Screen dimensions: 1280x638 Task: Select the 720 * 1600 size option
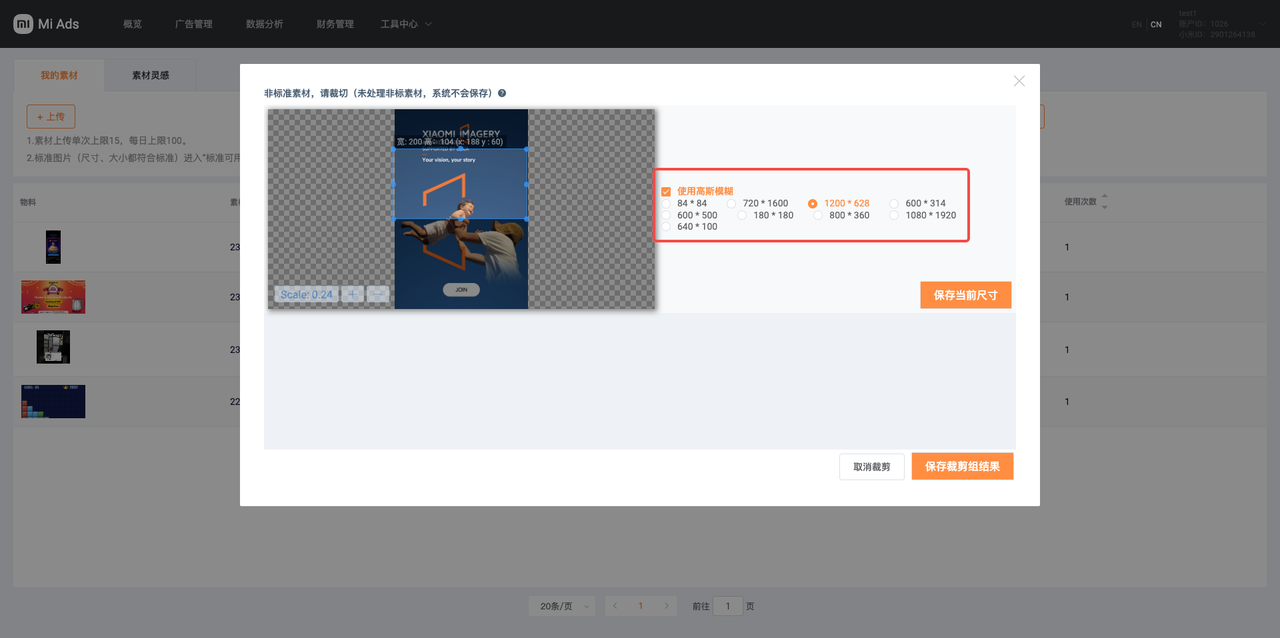coord(732,203)
